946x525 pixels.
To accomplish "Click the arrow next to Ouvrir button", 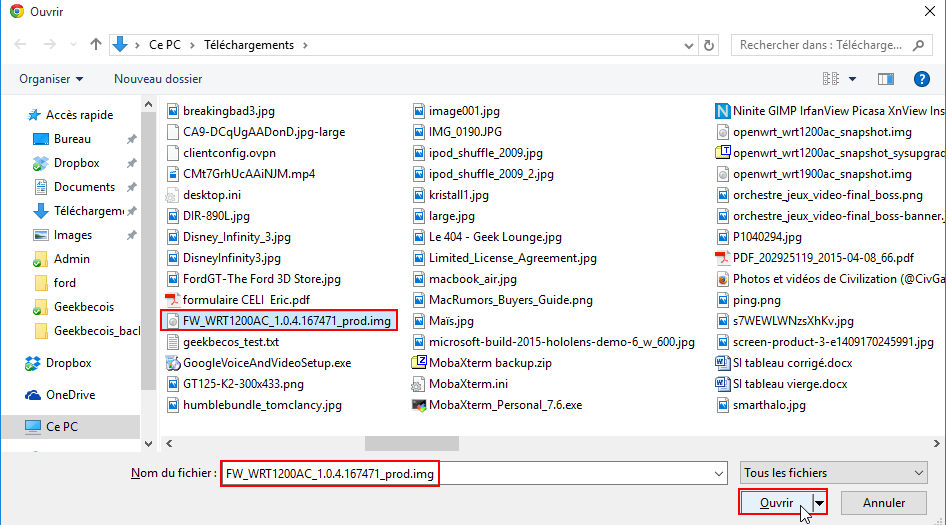I will [x=820, y=503].
